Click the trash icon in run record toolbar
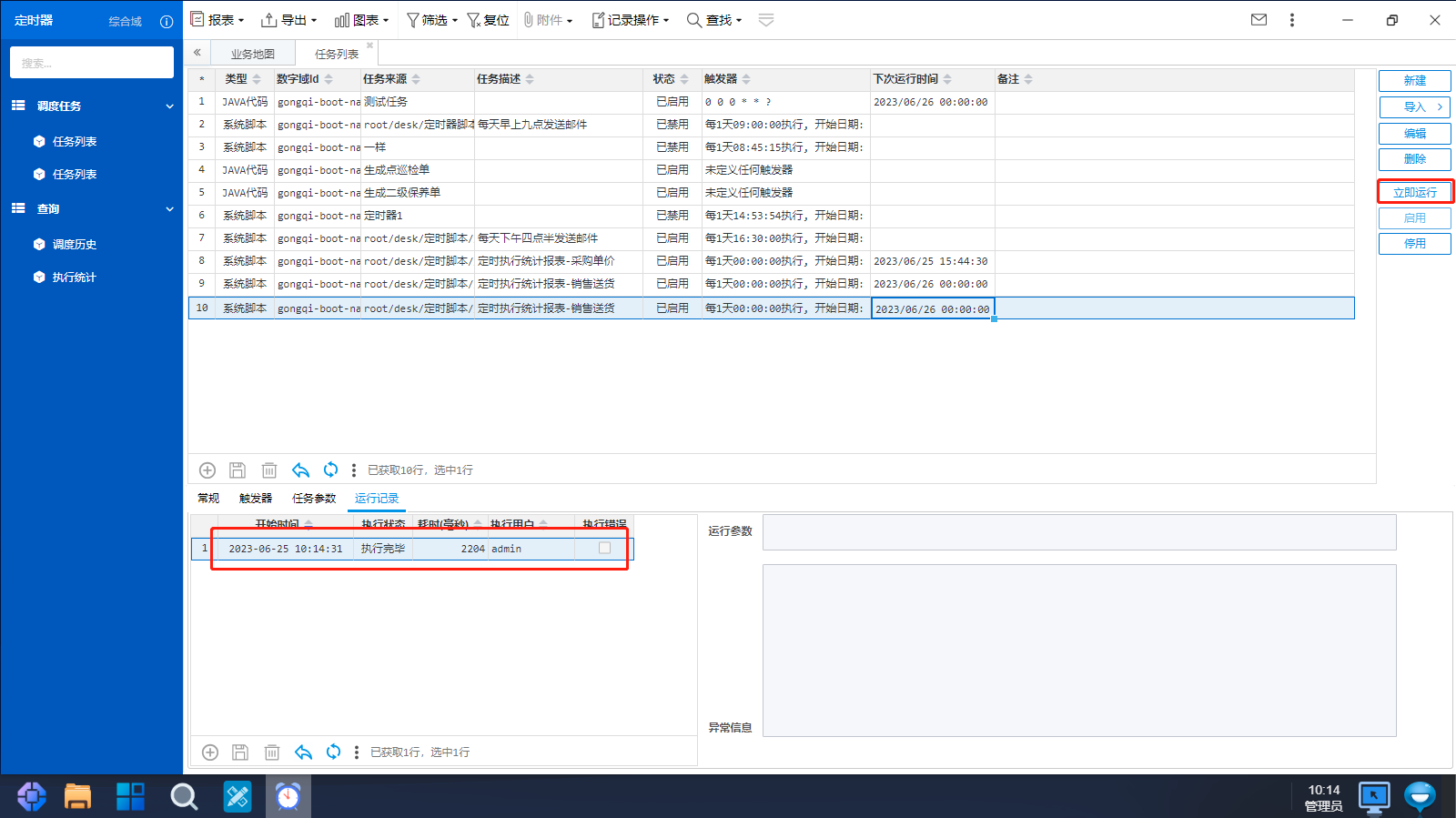Viewport: 1456px width, 818px height. point(272,752)
